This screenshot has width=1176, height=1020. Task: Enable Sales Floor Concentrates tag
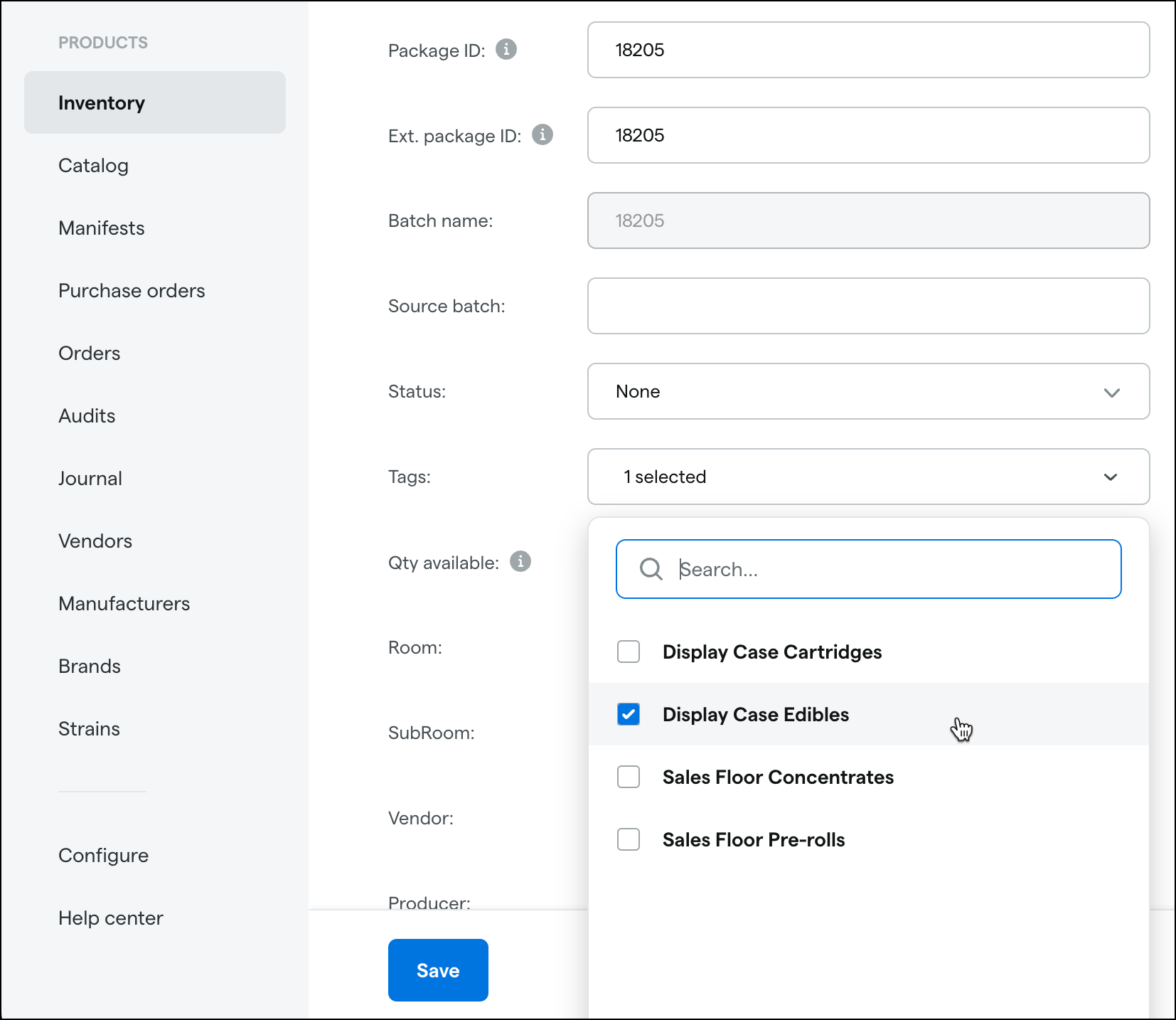click(629, 777)
